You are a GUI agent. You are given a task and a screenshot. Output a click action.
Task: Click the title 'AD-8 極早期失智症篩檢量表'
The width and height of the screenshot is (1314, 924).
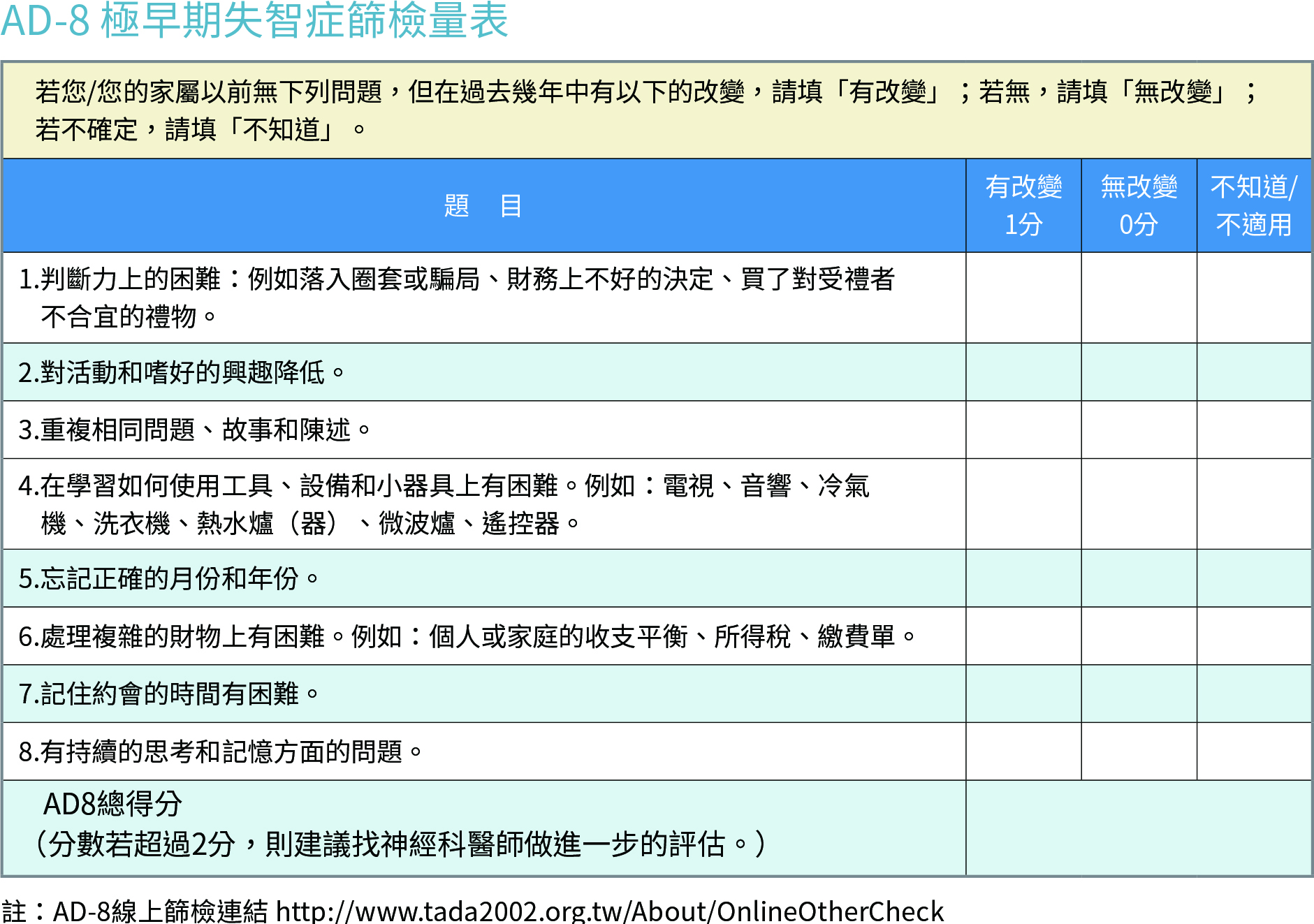[x=254, y=21]
